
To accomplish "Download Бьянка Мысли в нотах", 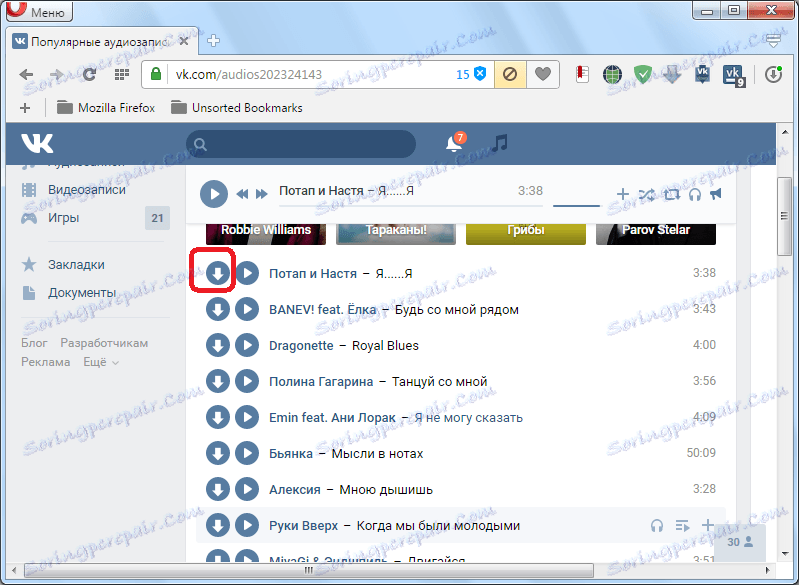I will 218,454.
